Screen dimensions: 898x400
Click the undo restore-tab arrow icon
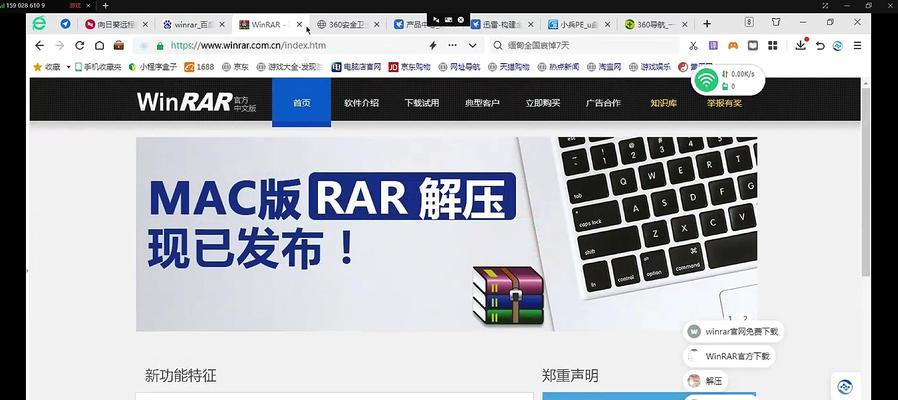coord(820,45)
